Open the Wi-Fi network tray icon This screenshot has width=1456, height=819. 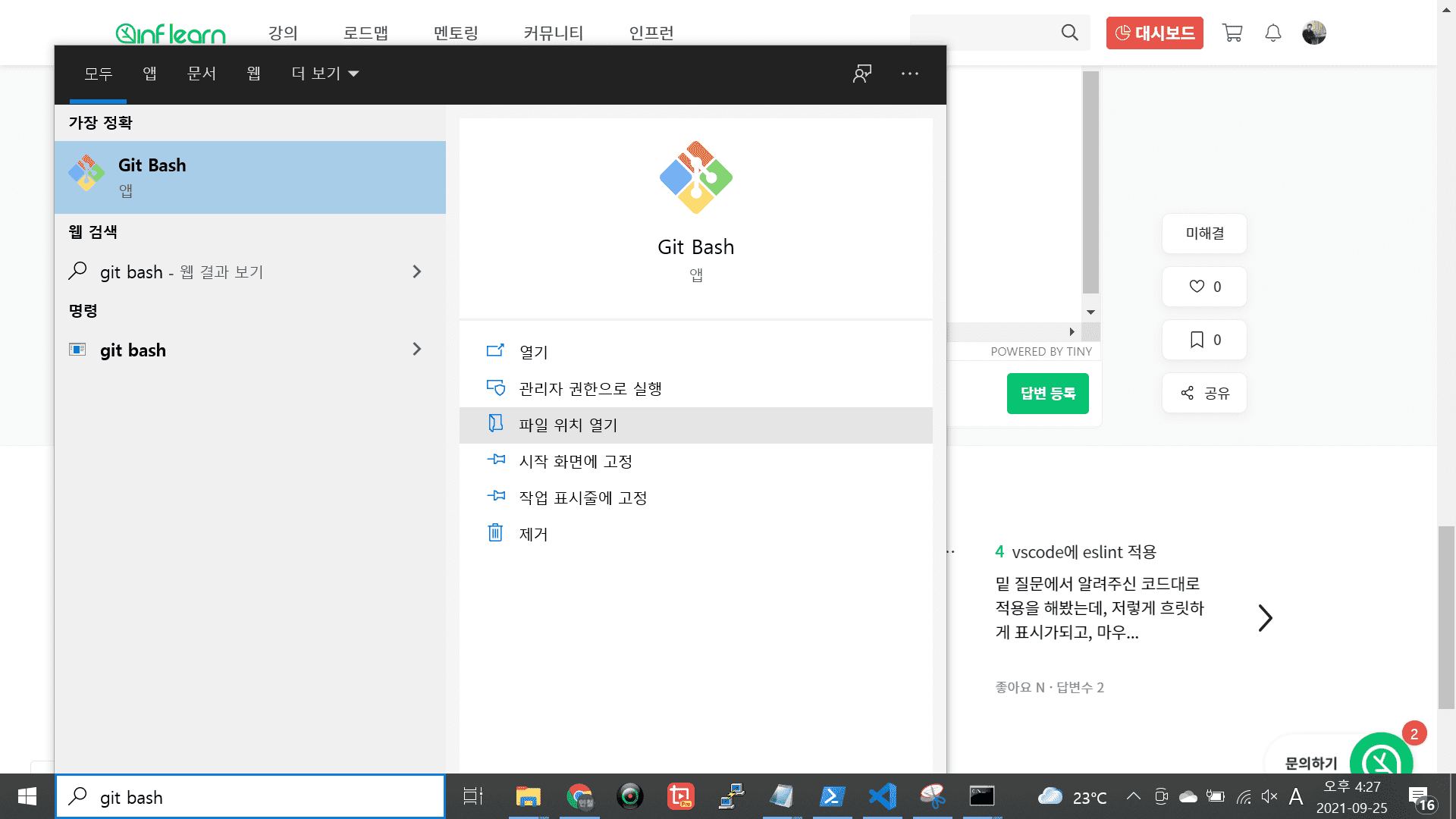1244,796
